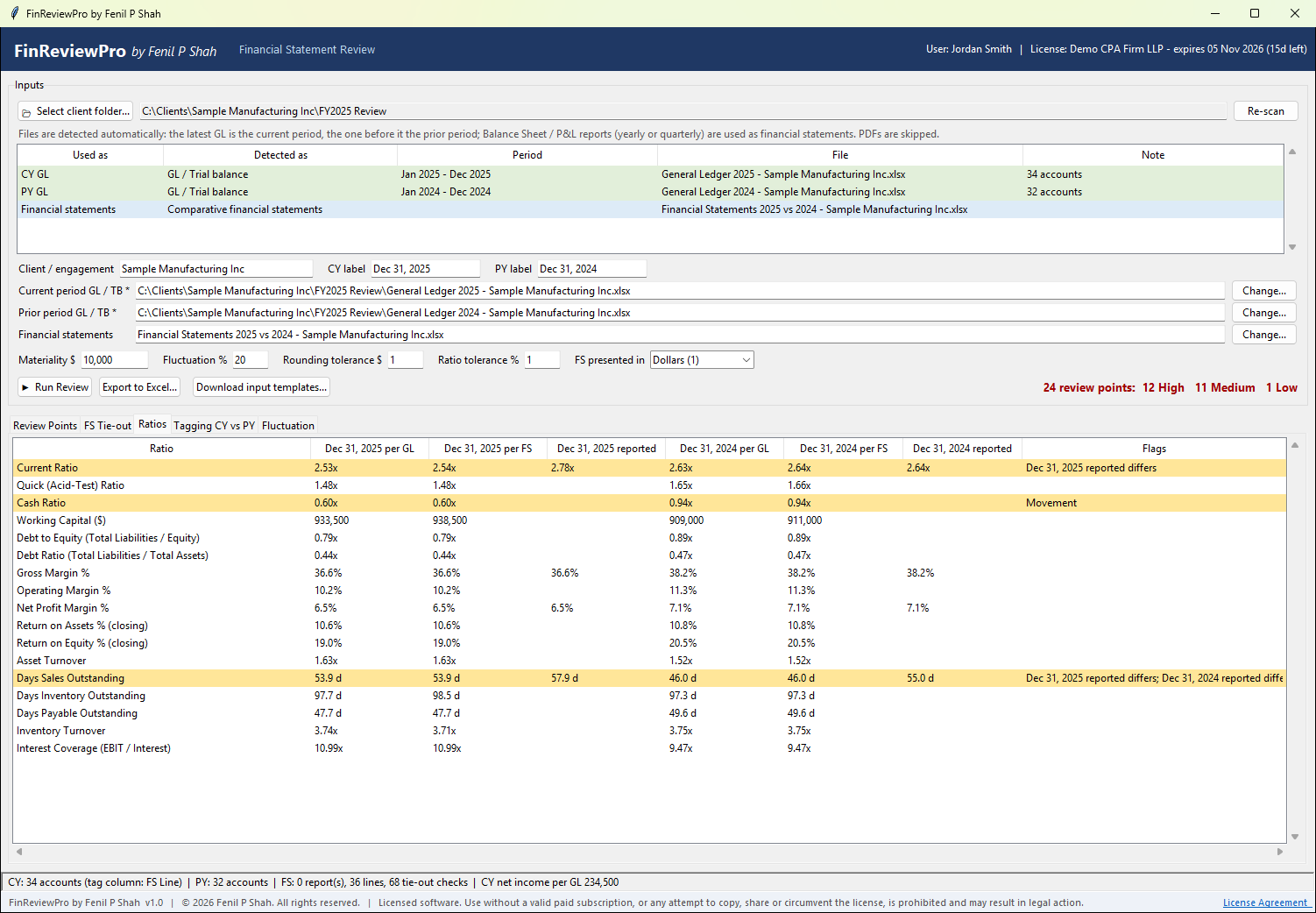Click the Flags column header

1154,449
